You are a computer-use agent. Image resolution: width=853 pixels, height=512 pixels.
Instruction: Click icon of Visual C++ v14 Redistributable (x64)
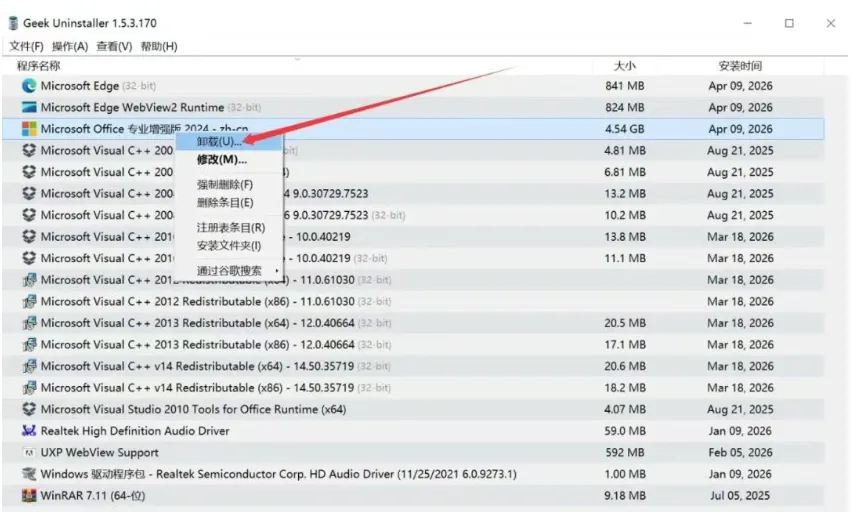tap(29, 366)
